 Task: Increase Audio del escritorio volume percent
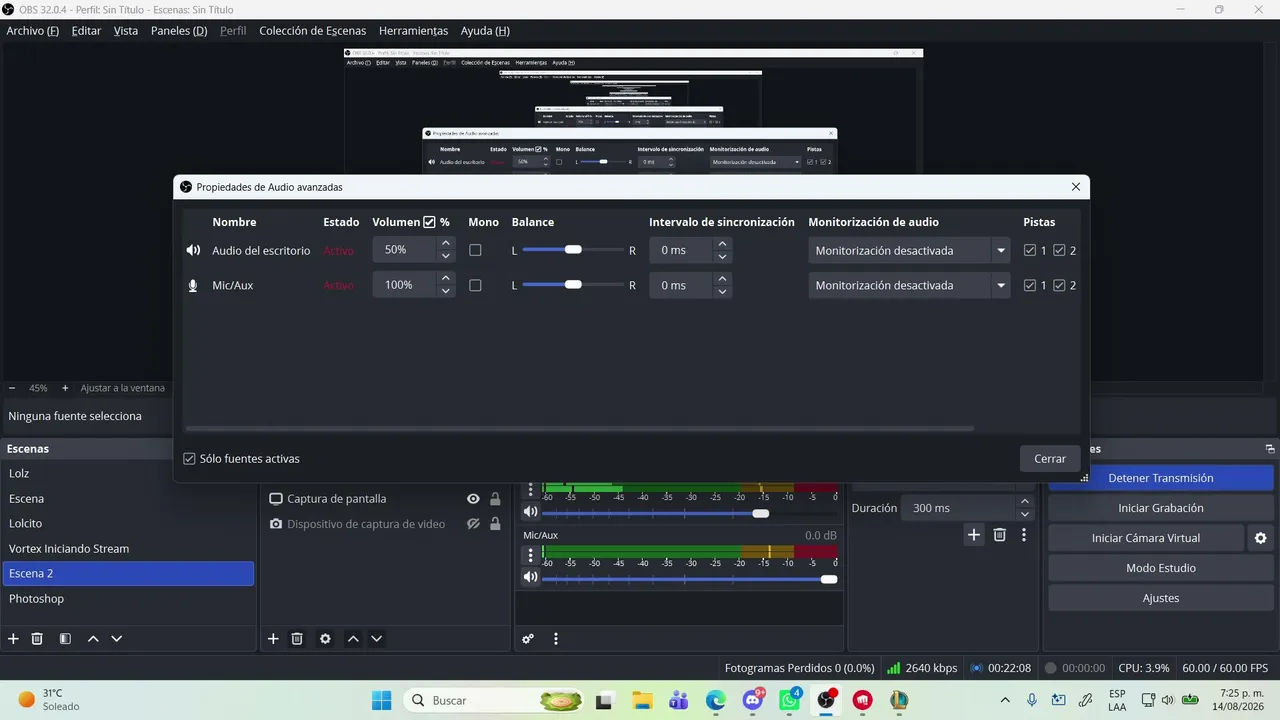tap(446, 244)
